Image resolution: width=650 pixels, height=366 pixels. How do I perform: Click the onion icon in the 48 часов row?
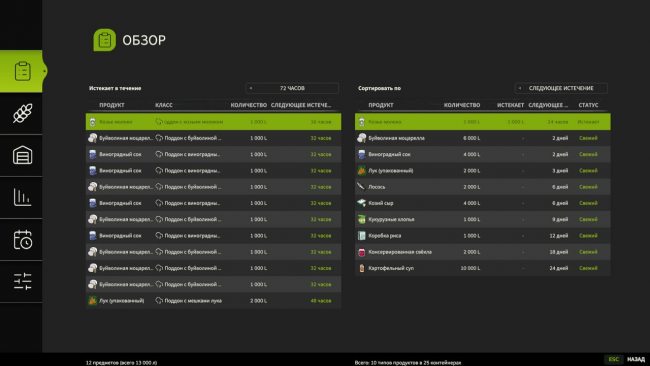92,301
